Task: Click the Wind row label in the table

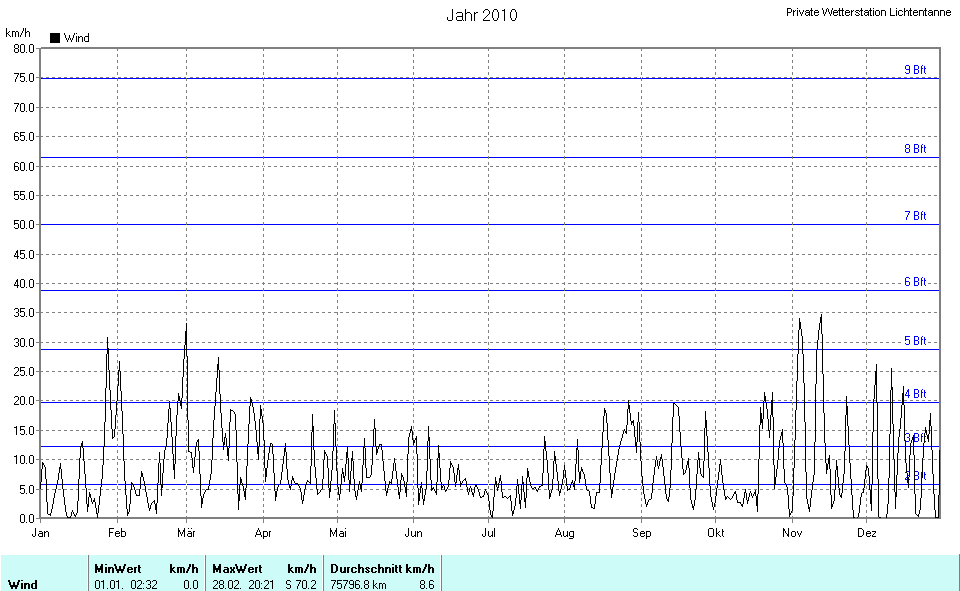Action: click(22, 584)
